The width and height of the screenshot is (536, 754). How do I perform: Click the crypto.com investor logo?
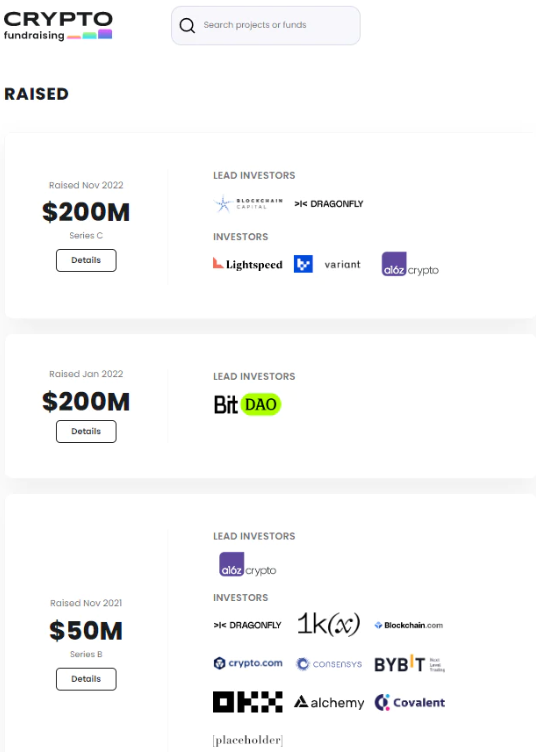[x=248, y=663]
